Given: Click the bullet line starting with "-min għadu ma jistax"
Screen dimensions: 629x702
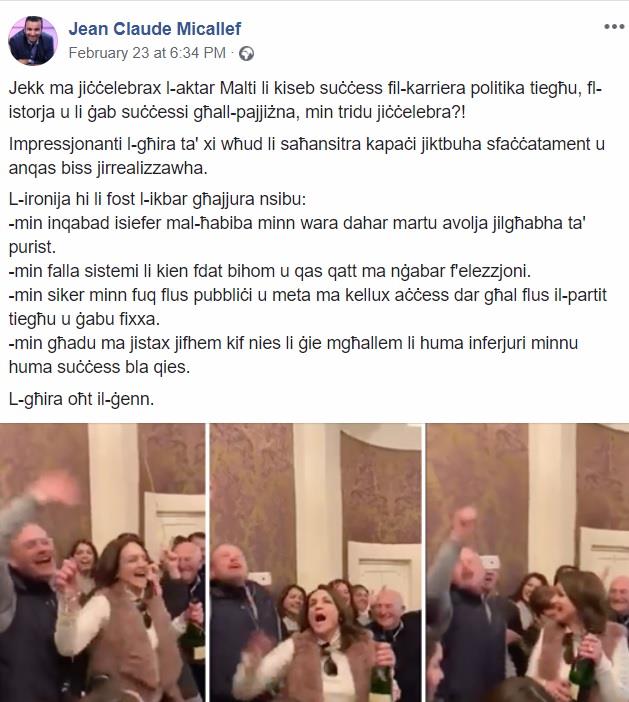Looking at the screenshot, I should tap(293, 355).
